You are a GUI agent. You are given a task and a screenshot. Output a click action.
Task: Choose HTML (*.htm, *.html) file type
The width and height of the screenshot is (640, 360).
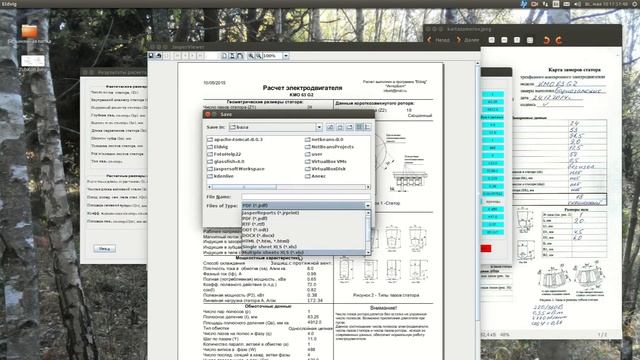(x=303, y=241)
